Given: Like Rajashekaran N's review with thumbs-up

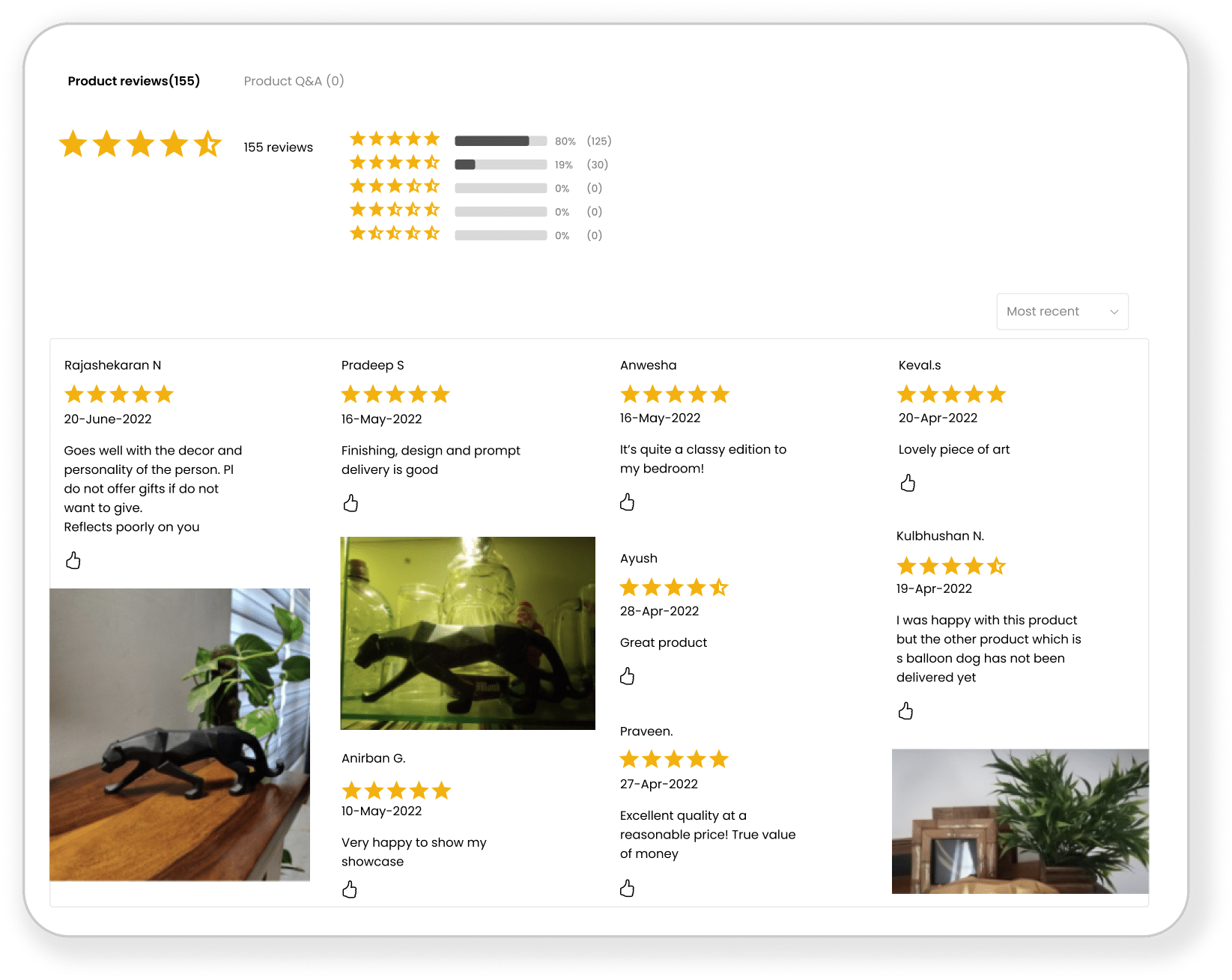Looking at the screenshot, I should pyautogui.click(x=73, y=560).
